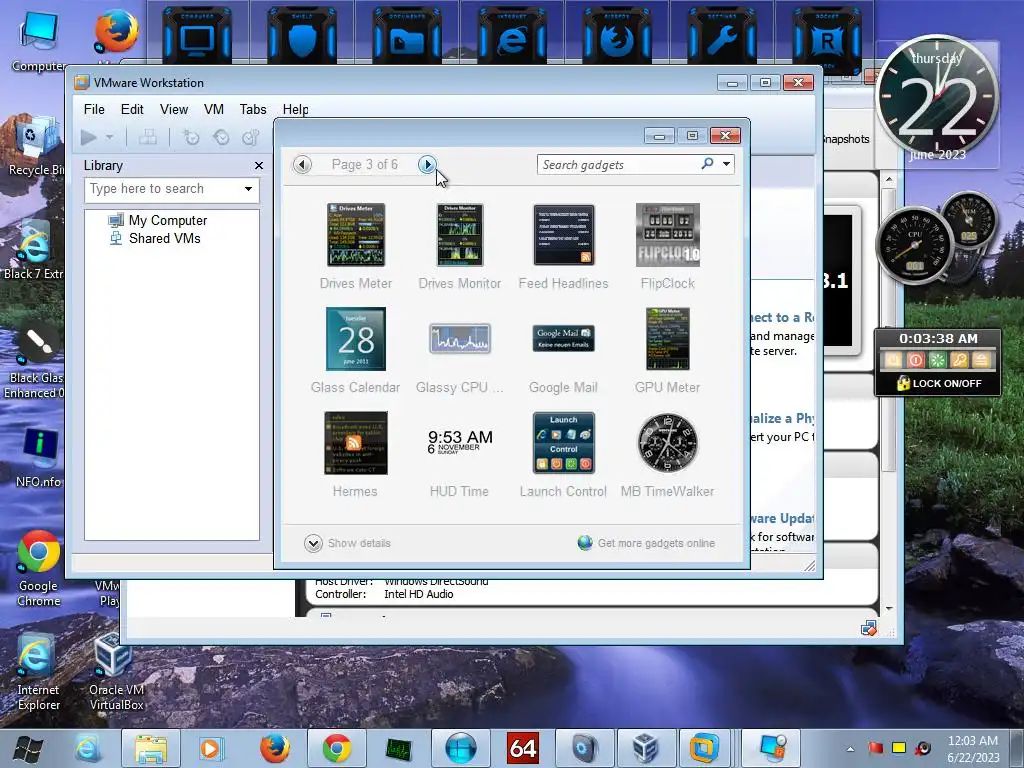Click the green star button in gadget
1024x768 pixels.
tap(937, 360)
